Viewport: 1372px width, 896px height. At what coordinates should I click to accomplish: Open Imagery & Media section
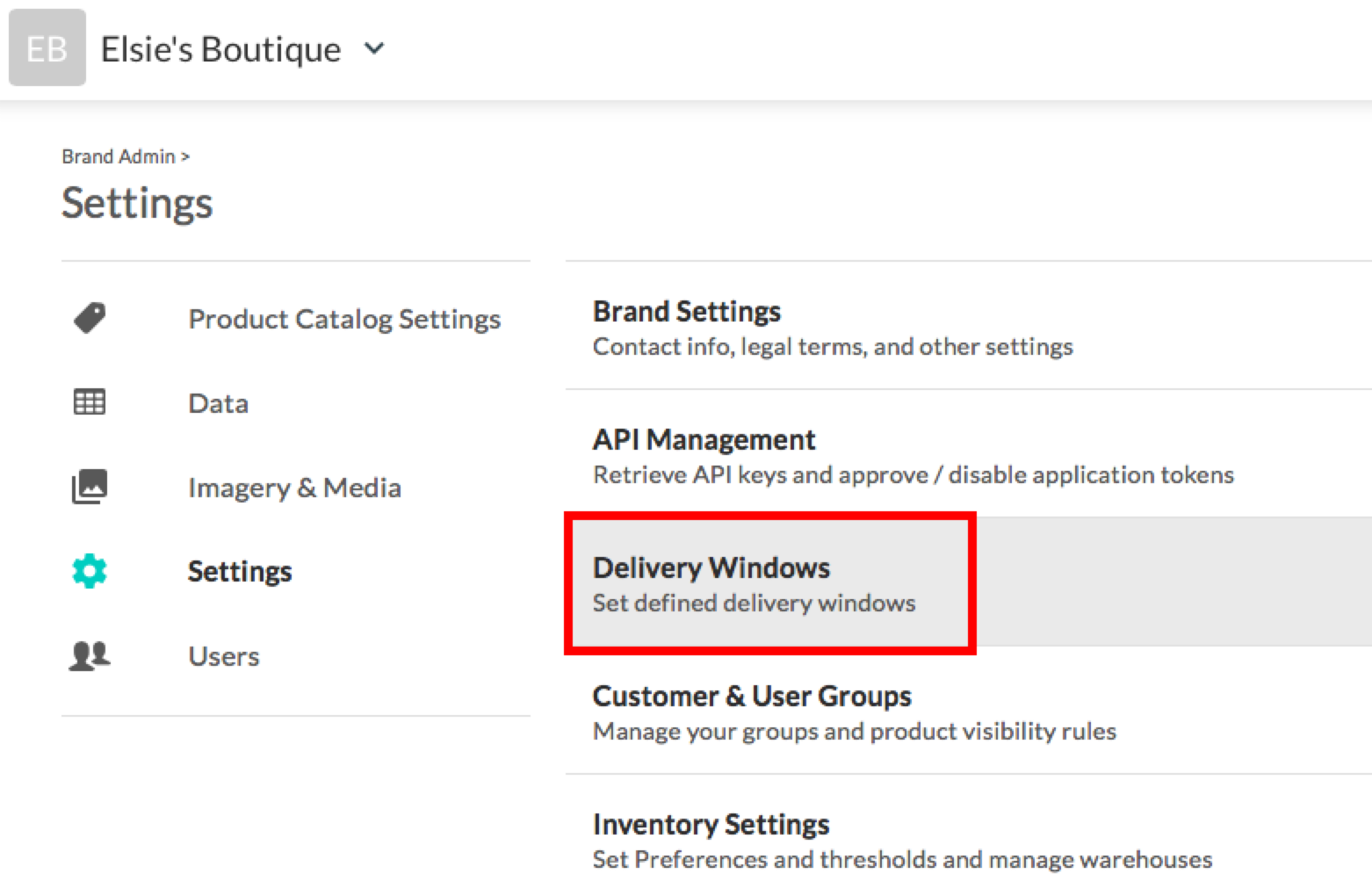294,487
